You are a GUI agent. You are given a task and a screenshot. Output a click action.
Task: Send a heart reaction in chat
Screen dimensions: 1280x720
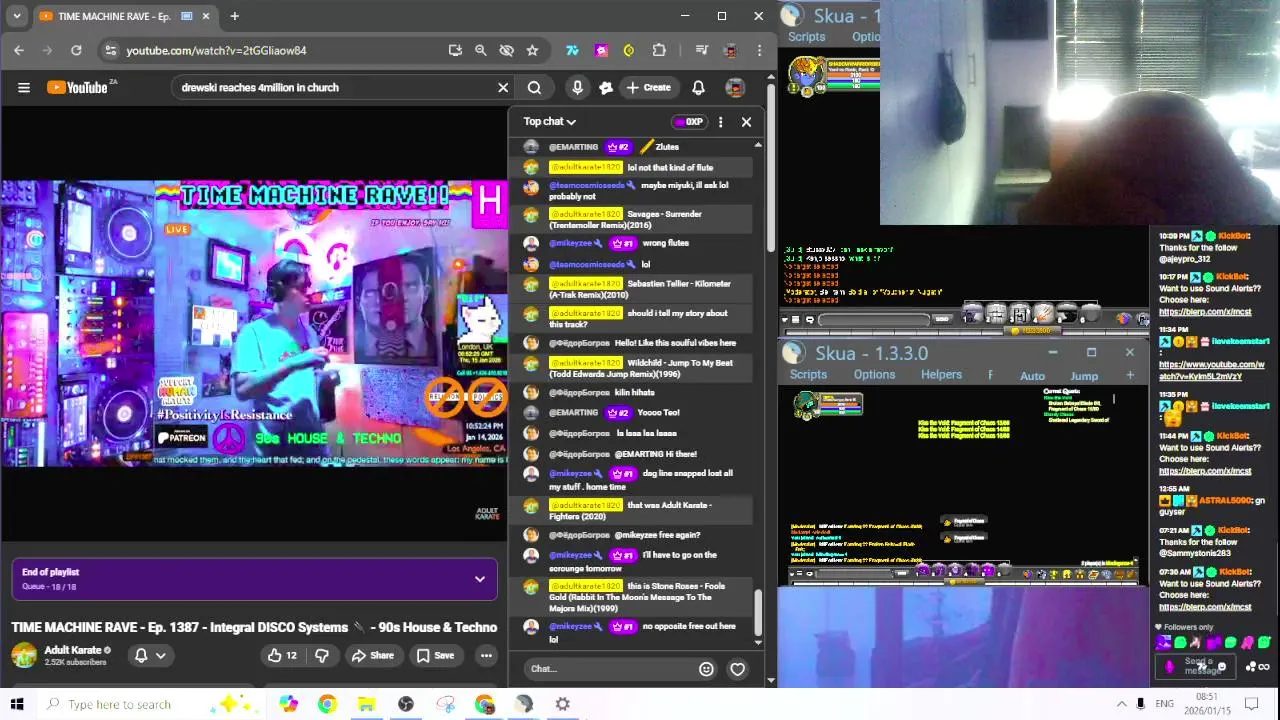(737, 669)
